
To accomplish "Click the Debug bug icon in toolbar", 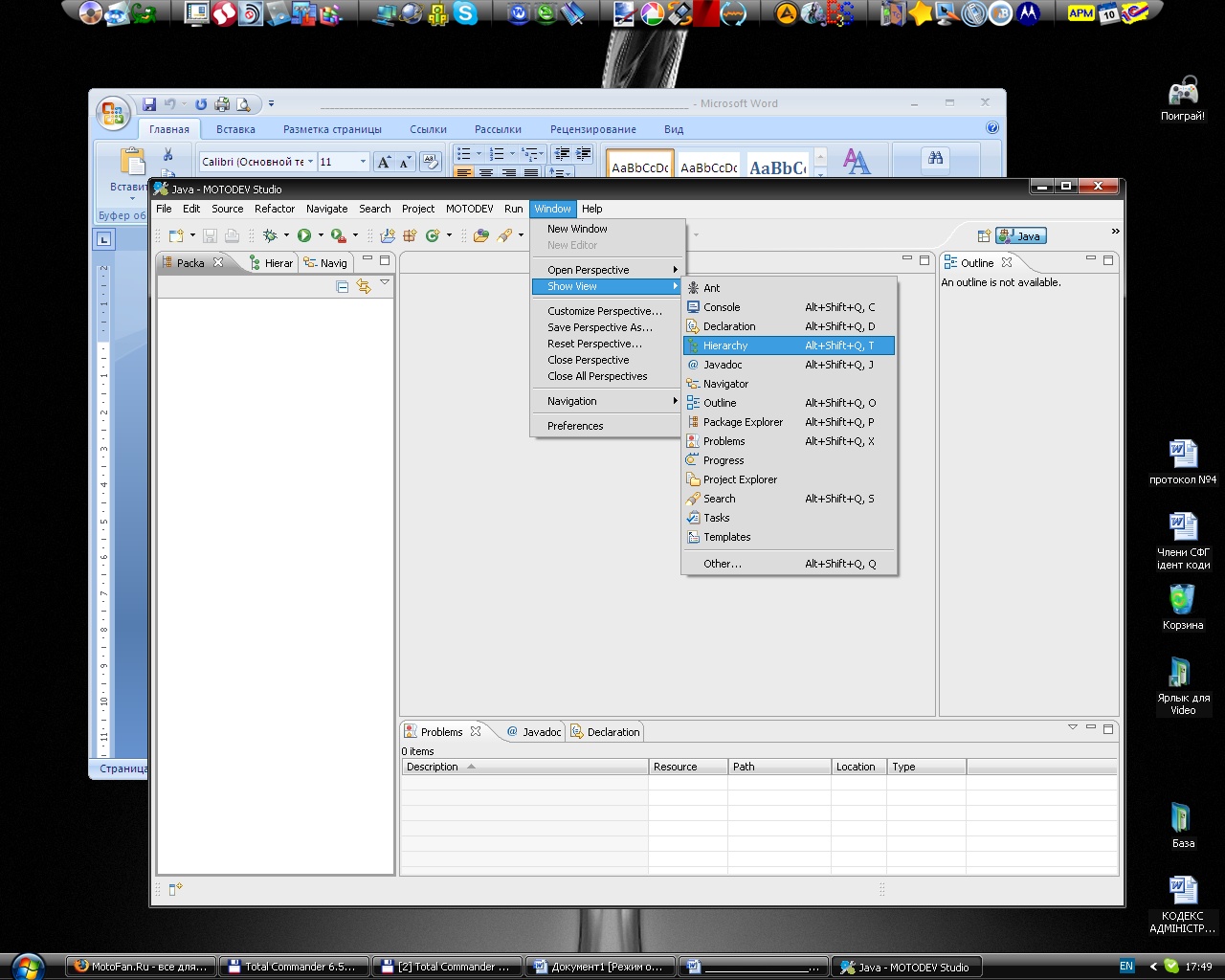I will [x=270, y=235].
